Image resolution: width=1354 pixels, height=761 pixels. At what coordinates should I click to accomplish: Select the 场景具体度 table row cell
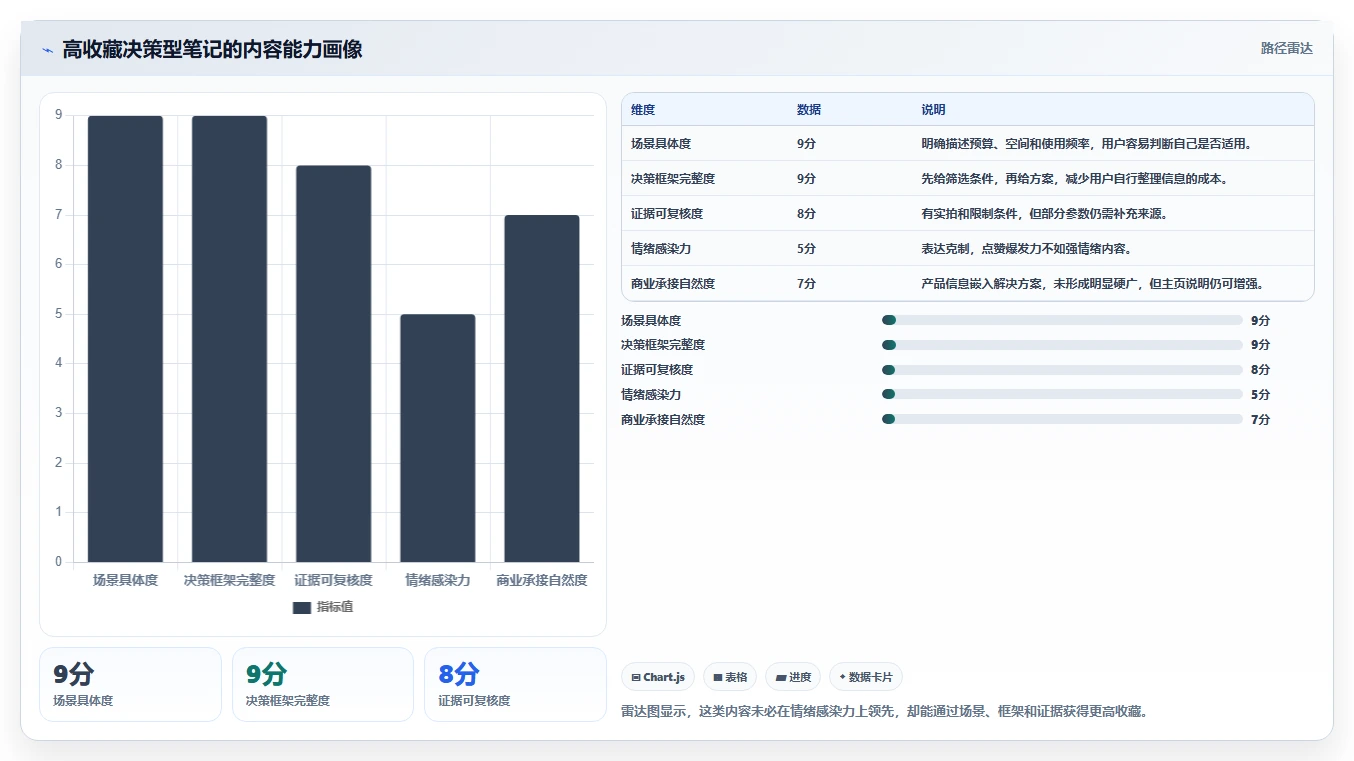tap(661, 144)
